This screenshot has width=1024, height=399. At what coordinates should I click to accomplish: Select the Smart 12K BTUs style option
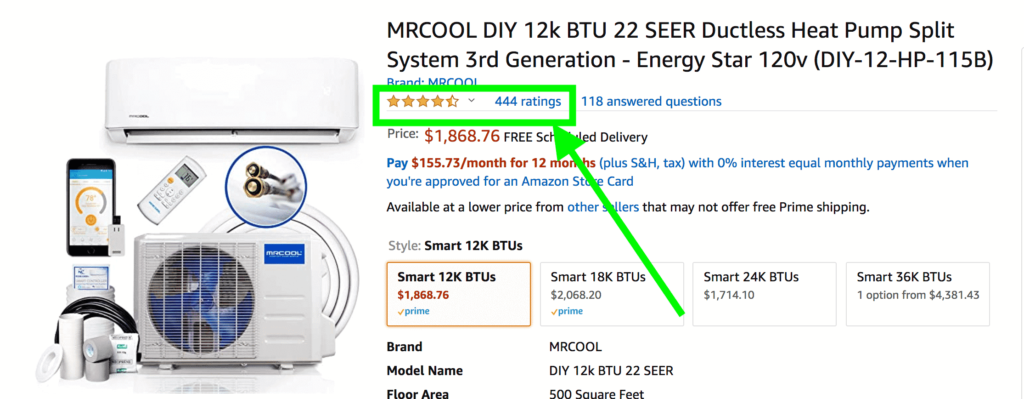pyautogui.click(x=458, y=294)
